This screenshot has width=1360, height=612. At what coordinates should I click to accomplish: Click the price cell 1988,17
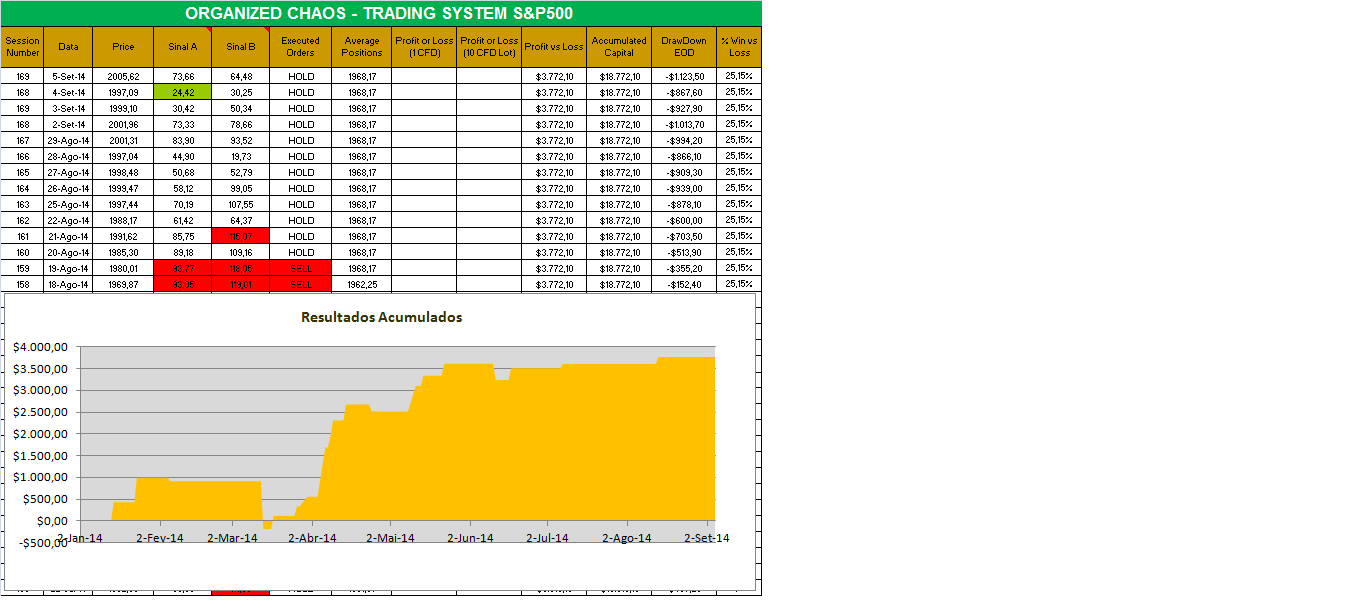point(123,220)
